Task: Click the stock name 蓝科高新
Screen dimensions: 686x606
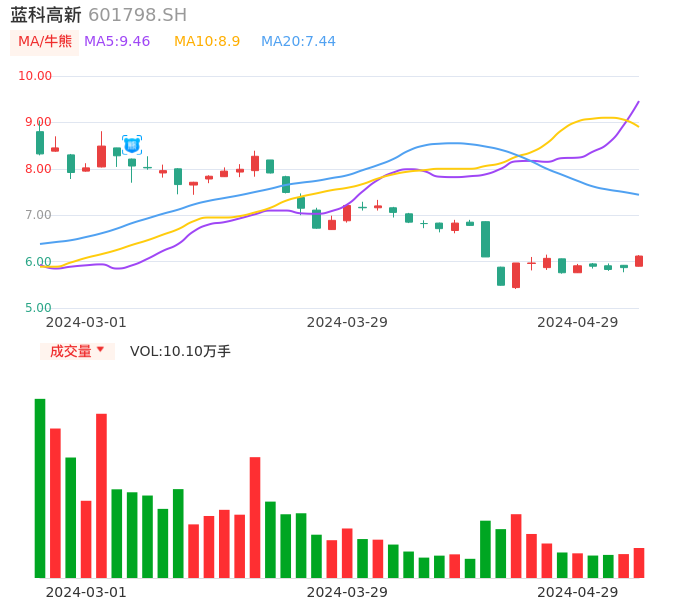Action: [46, 15]
